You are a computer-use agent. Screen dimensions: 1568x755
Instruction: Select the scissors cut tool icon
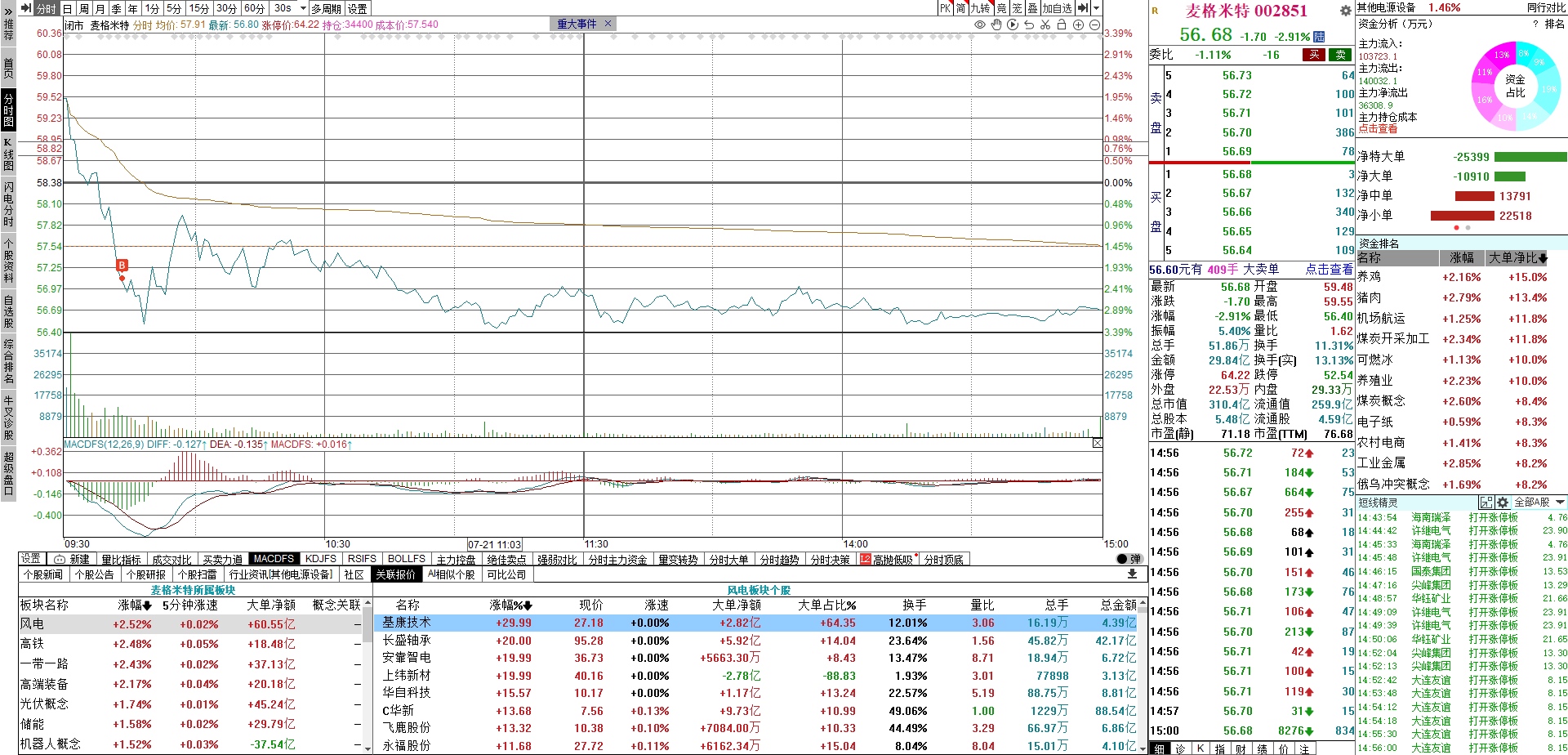tap(1045, 25)
